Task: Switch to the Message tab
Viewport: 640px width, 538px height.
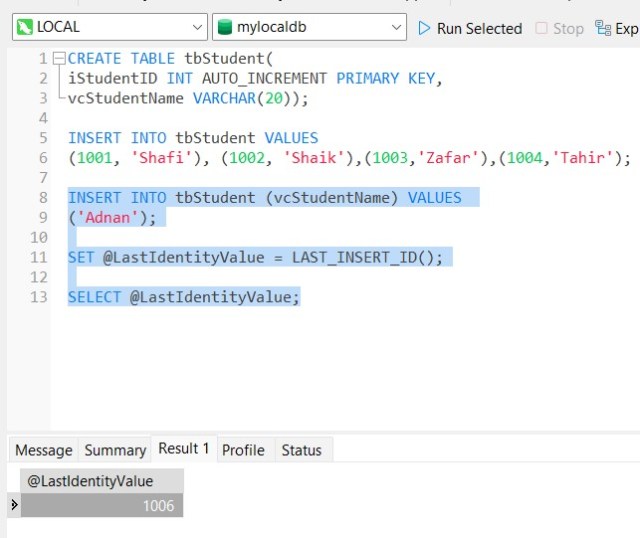Action: coord(43,450)
